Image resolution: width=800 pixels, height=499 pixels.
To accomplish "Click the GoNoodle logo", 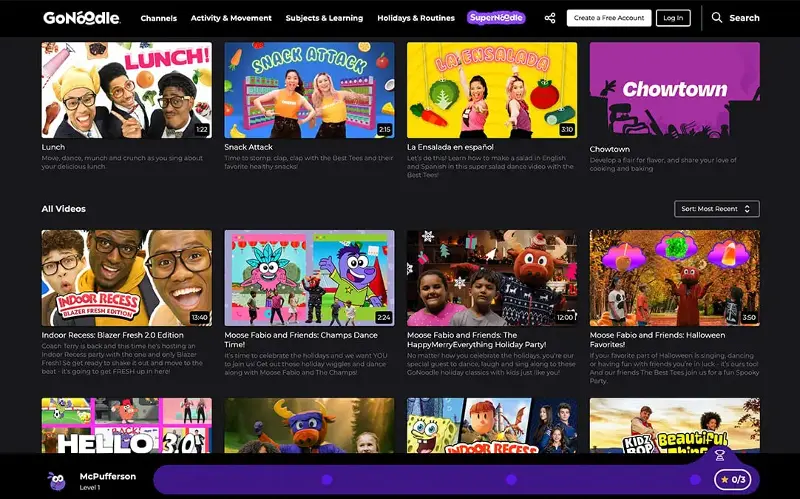I will 82,18.
